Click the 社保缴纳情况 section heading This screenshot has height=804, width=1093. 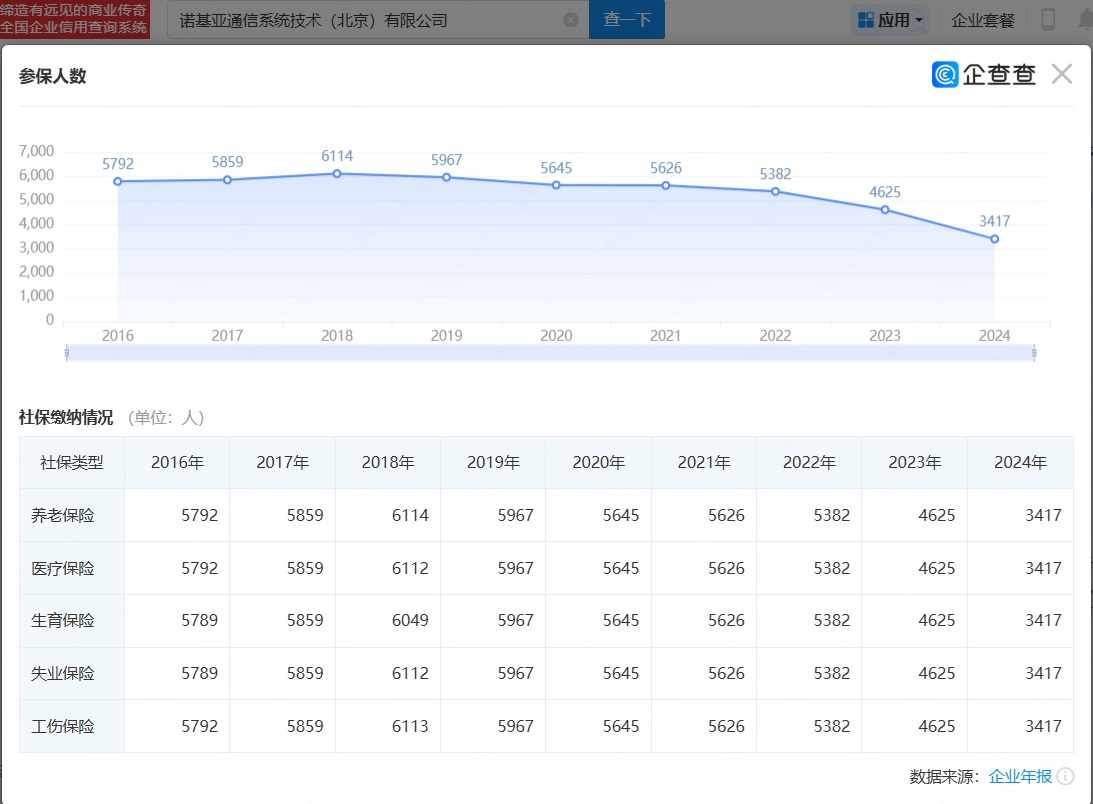[66, 417]
